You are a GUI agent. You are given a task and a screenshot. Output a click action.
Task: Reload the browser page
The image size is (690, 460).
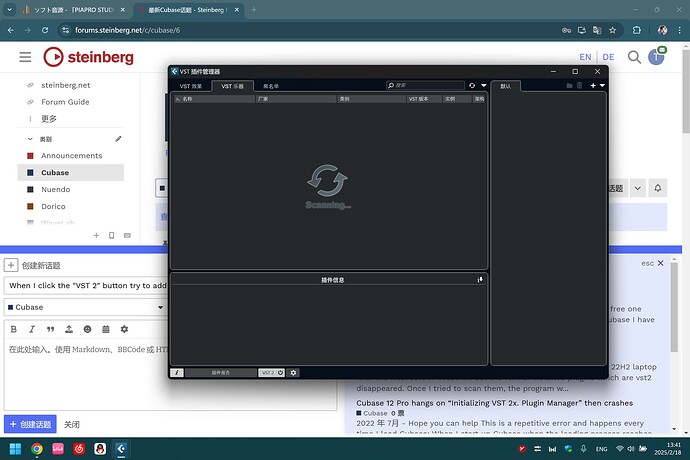(x=45, y=30)
